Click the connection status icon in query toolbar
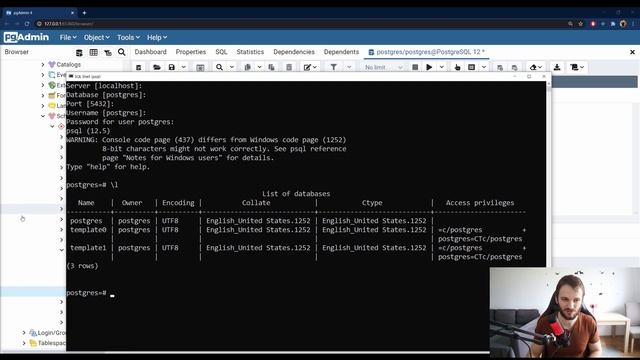The width and height of the screenshot is (640, 360). [x=138, y=67]
